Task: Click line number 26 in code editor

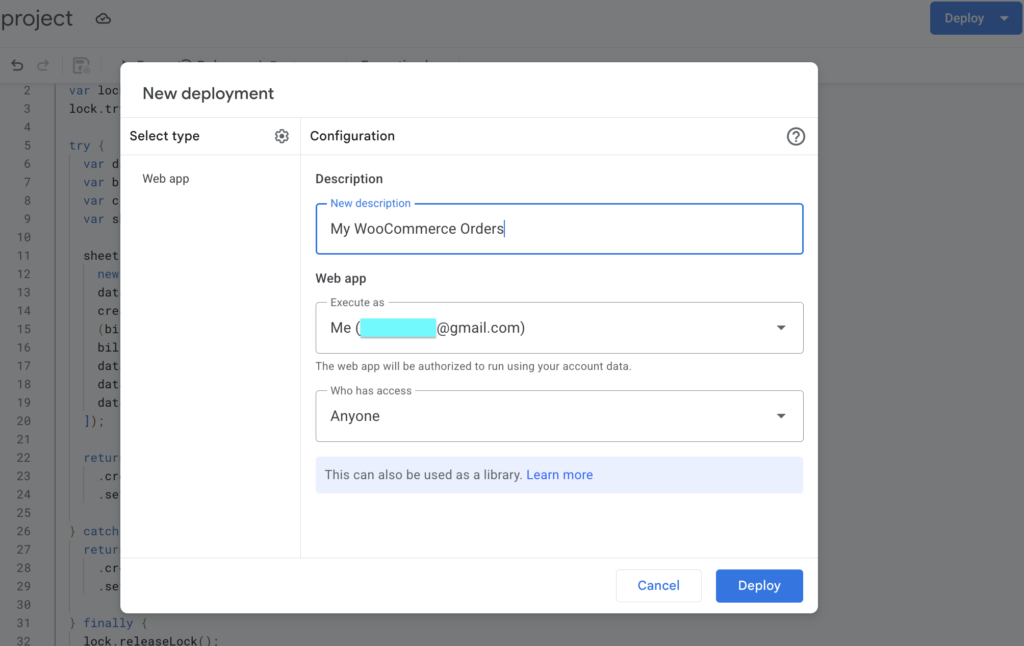Action: click(24, 531)
